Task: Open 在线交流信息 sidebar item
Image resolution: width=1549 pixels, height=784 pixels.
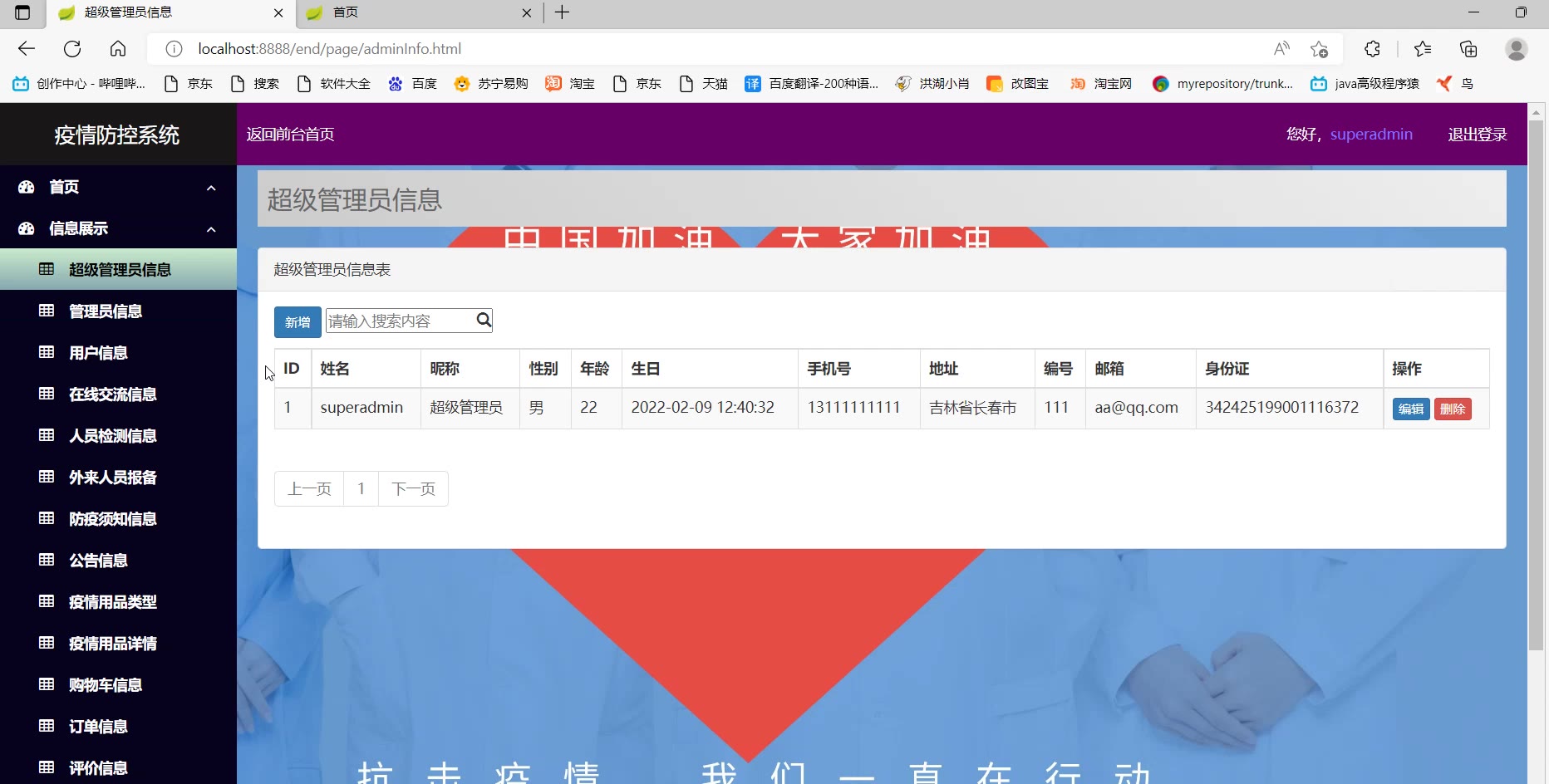Action: (x=118, y=394)
